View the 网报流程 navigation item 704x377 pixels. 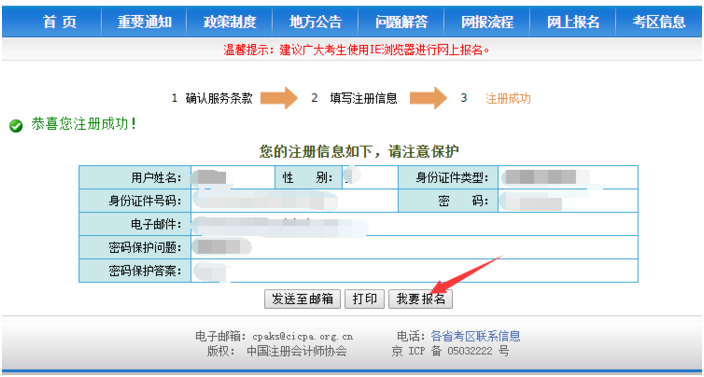coord(487,22)
